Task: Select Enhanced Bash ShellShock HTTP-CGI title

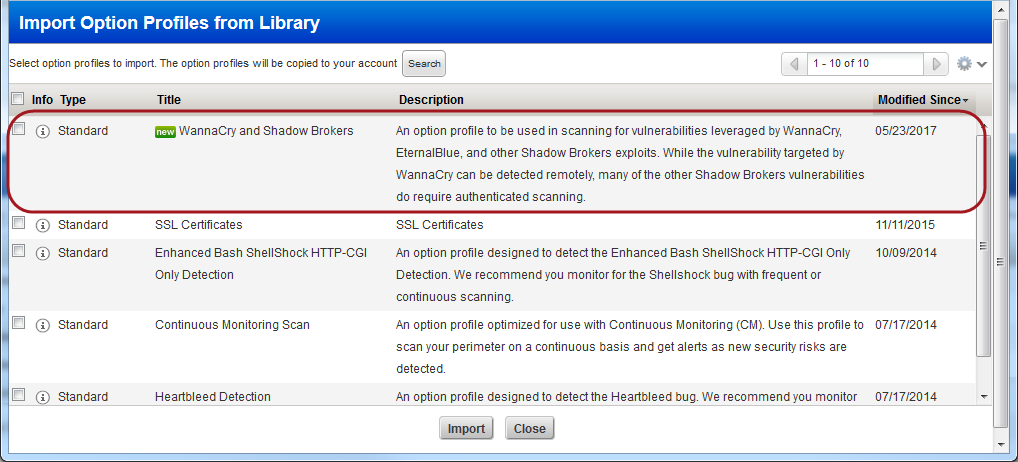Action: (261, 263)
